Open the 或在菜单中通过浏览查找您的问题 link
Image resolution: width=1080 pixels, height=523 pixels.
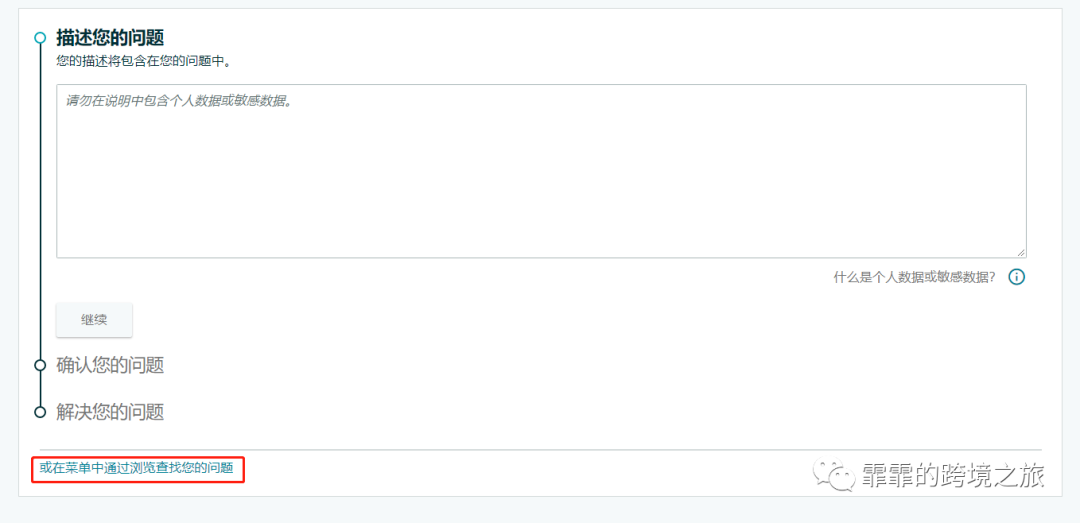[136, 469]
